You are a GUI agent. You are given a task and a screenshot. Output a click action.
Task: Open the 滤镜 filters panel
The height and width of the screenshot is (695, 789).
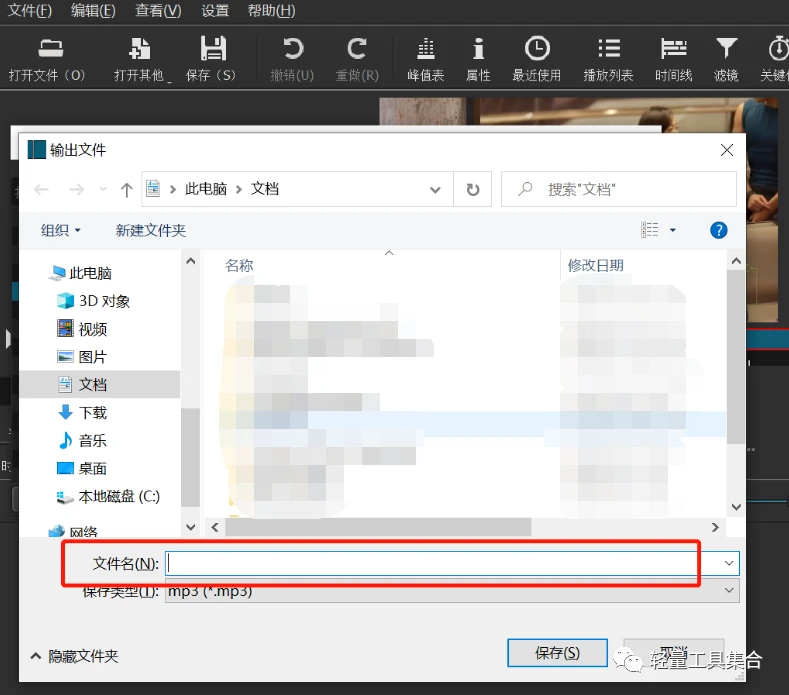(x=726, y=59)
